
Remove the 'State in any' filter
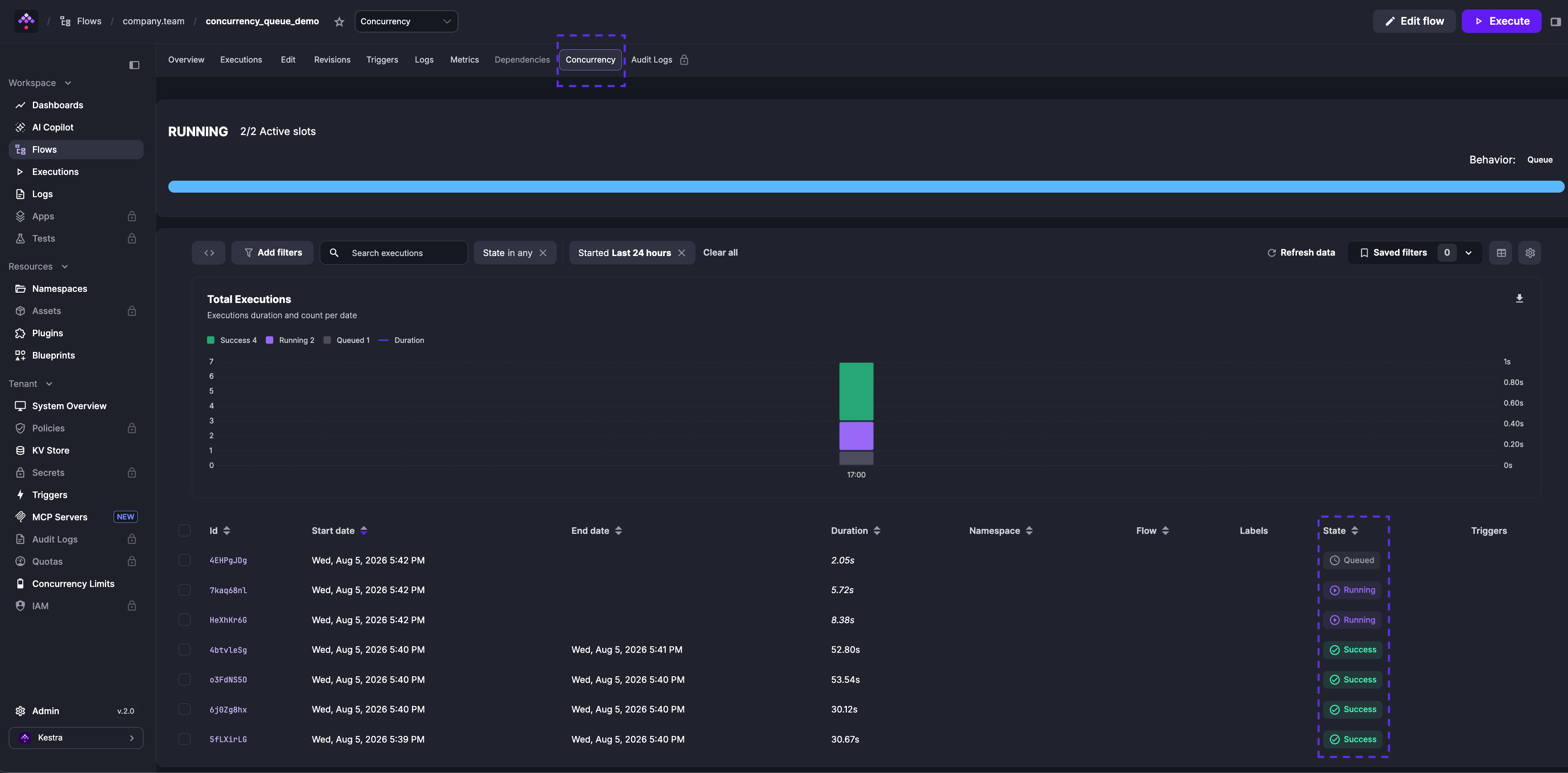[543, 253]
